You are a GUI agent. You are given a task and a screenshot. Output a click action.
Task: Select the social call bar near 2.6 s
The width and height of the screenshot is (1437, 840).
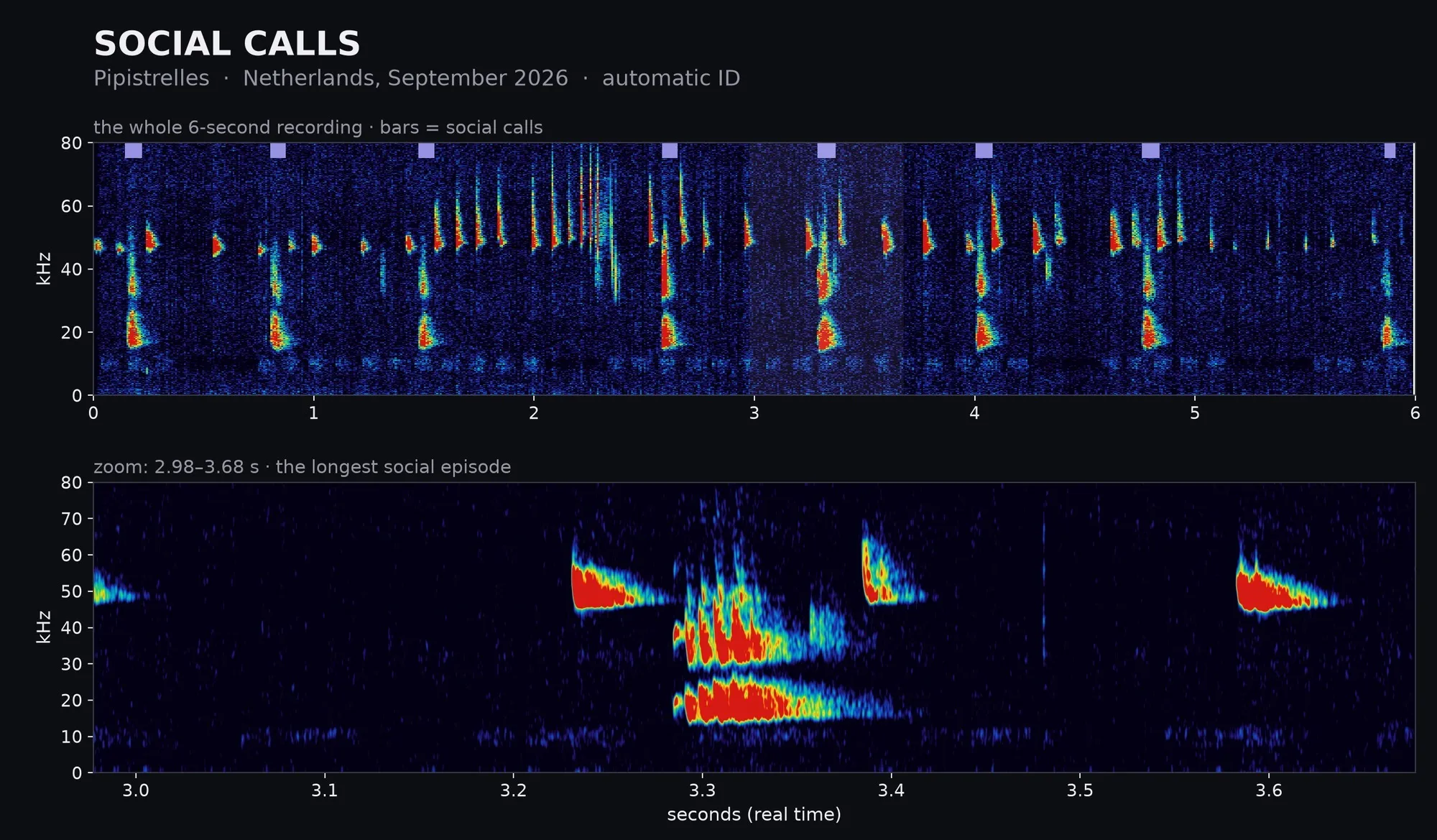coord(670,150)
